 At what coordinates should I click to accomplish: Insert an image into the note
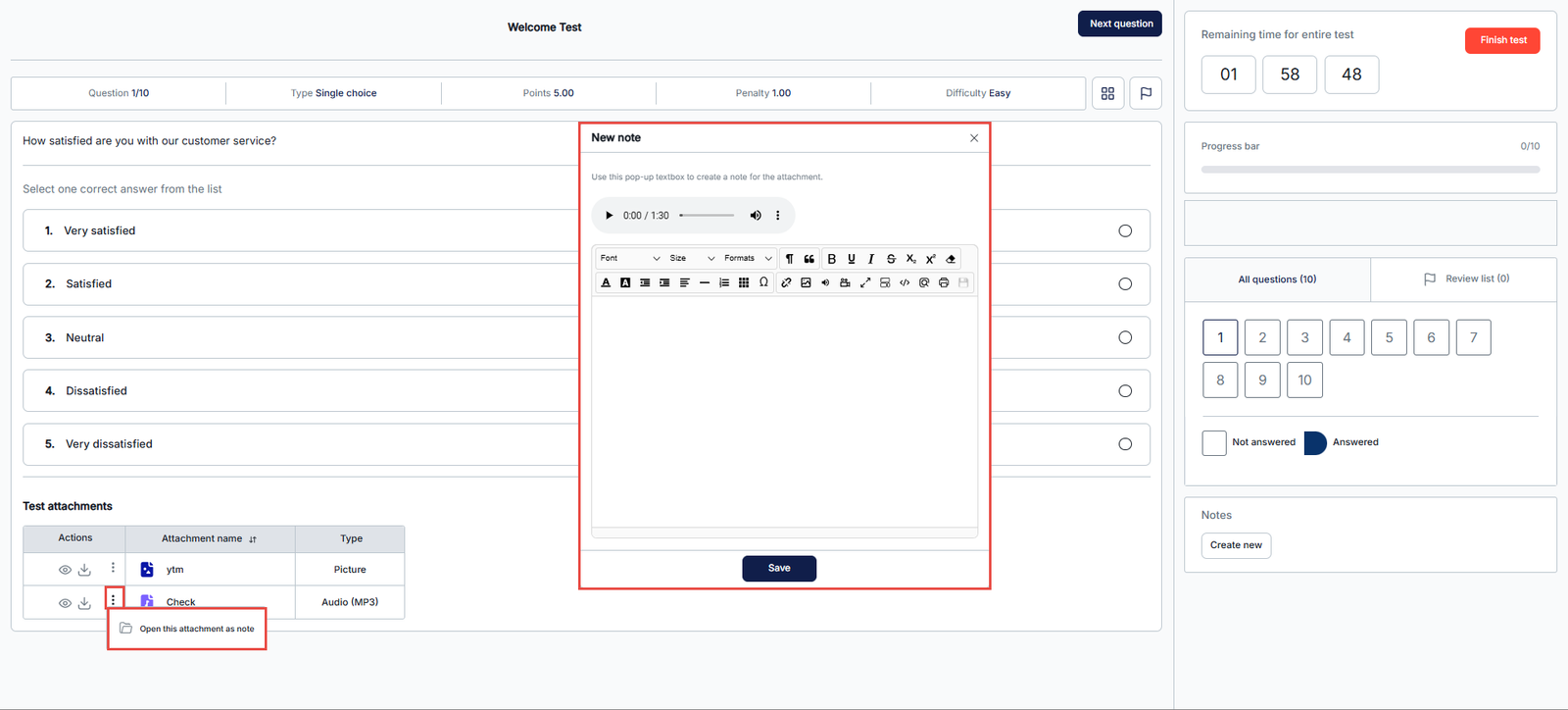806,282
